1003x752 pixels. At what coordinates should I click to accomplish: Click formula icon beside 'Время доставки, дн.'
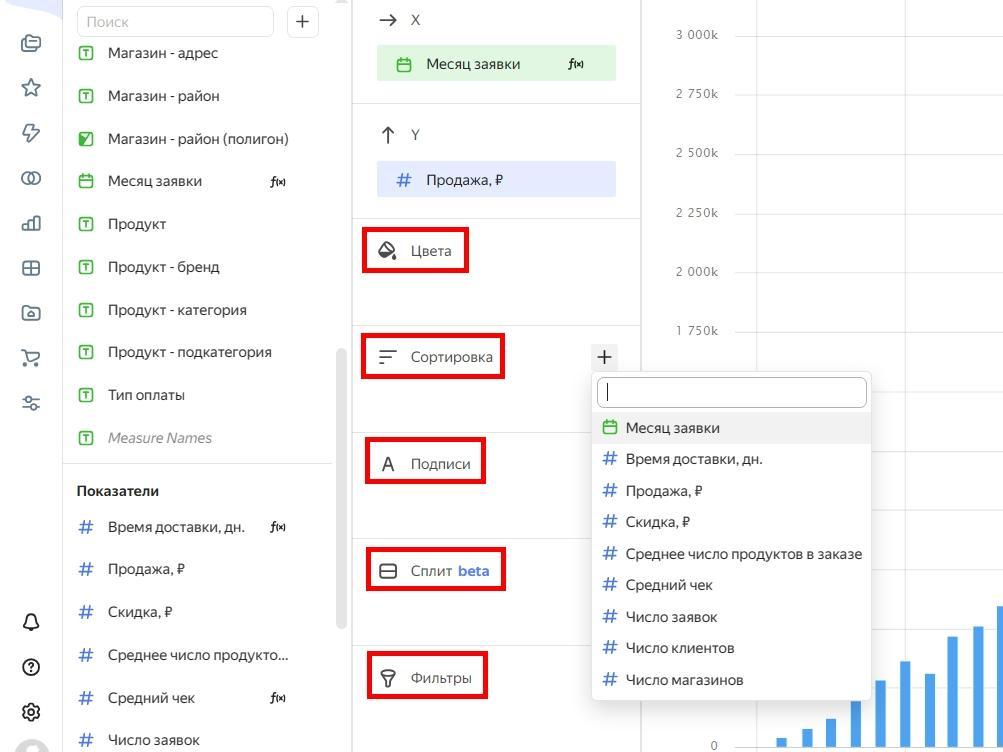(x=278, y=528)
